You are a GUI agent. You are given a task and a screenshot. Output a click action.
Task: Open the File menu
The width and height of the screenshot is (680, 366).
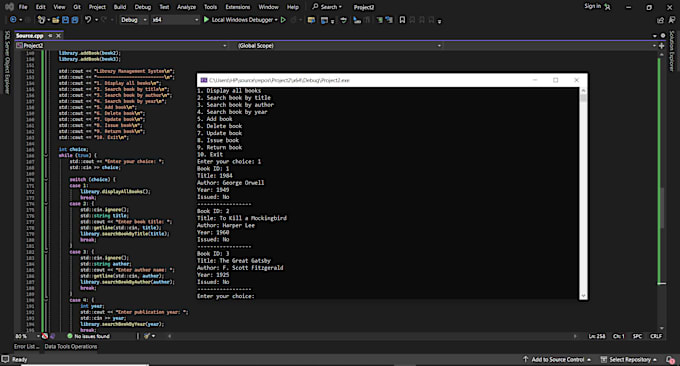click(x=23, y=7)
